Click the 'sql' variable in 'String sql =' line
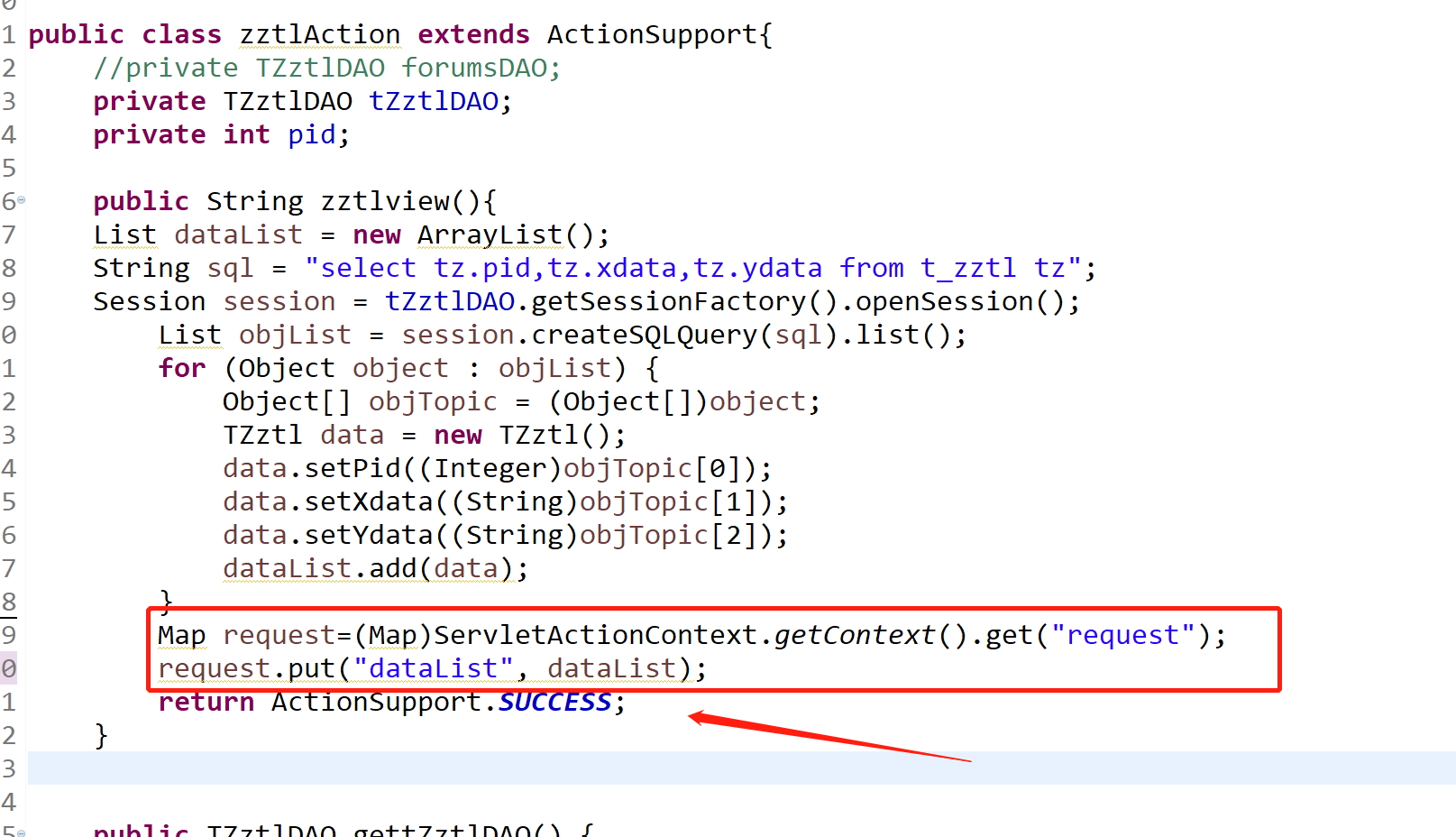This screenshot has height=837, width=1456. coord(231,268)
